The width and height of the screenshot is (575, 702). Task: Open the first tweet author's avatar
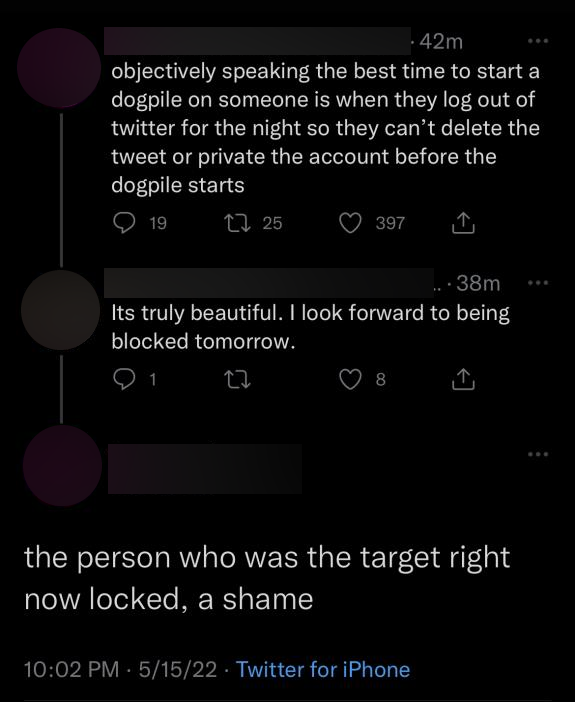[x=59, y=68]
